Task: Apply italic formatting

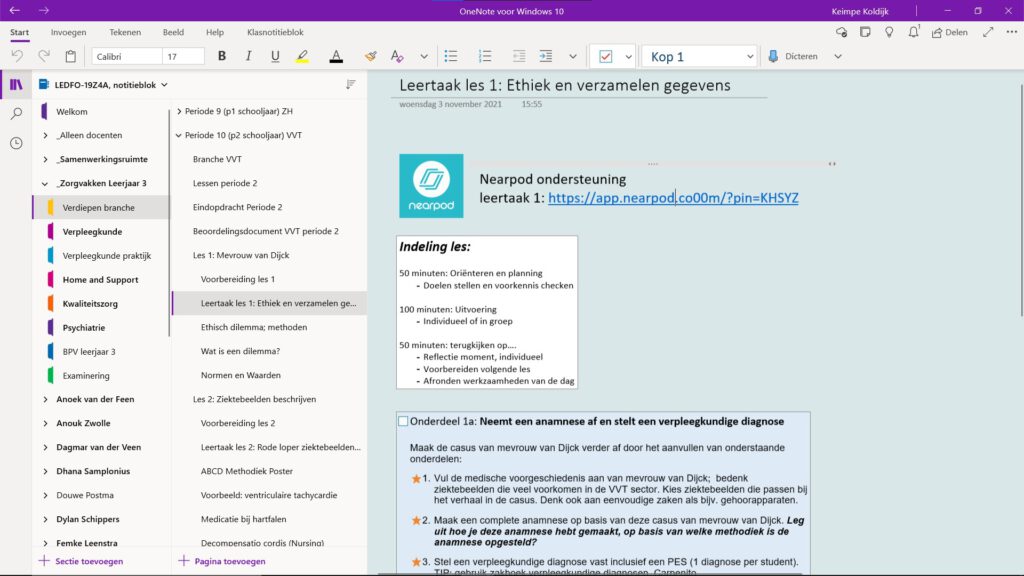Action: tap(248, 56)
